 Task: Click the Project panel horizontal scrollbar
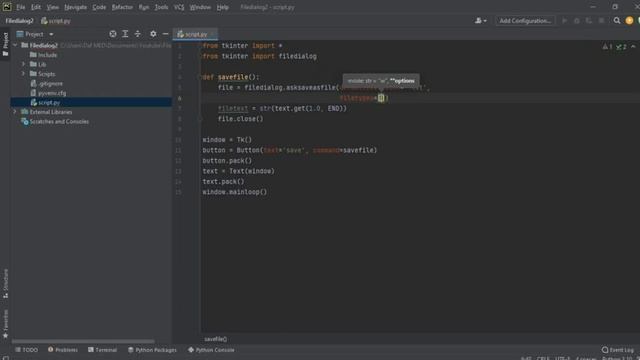click(x=83, y=341)
